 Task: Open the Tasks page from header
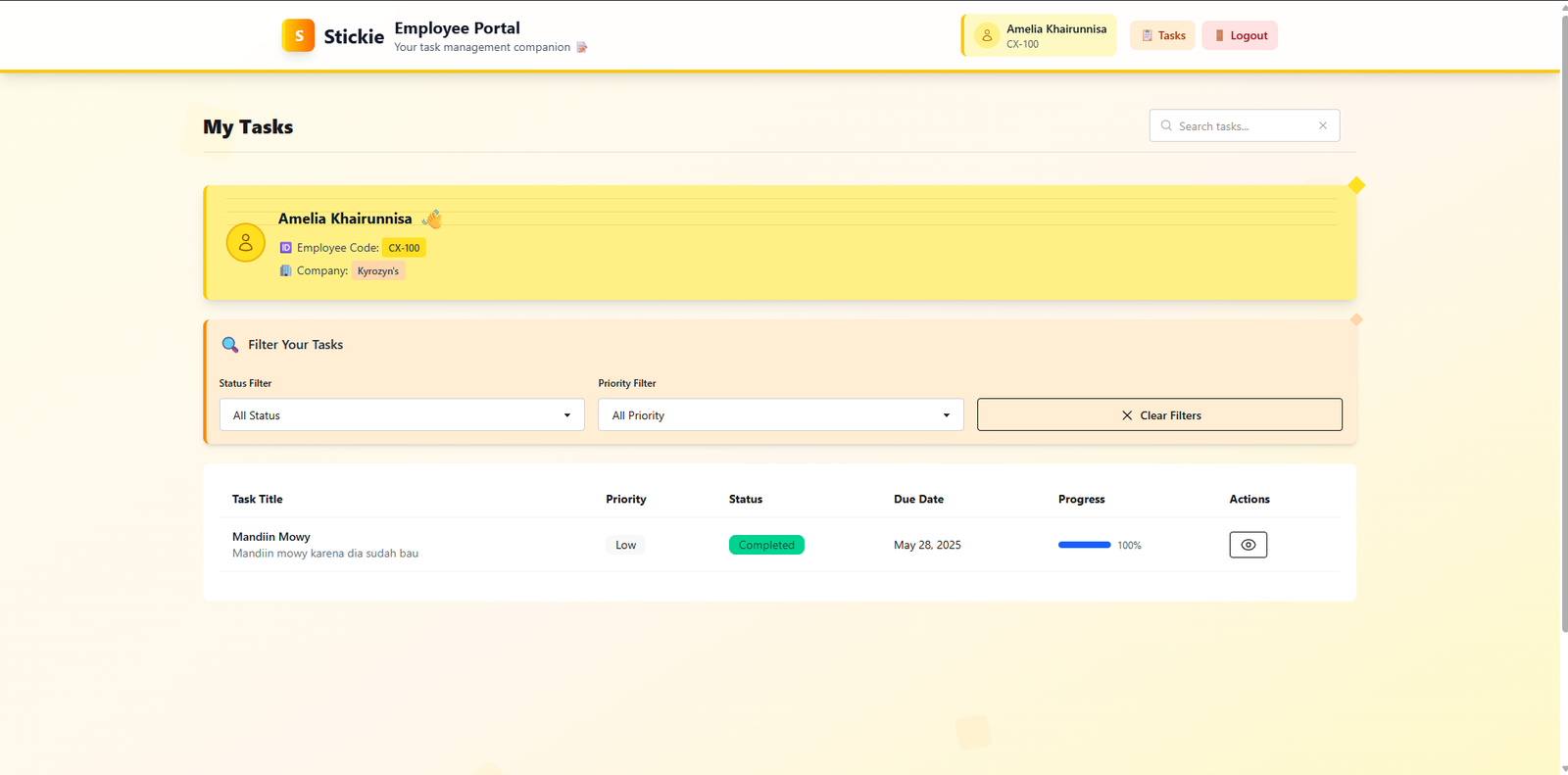pyautogui.click(x=1162, y=35)
